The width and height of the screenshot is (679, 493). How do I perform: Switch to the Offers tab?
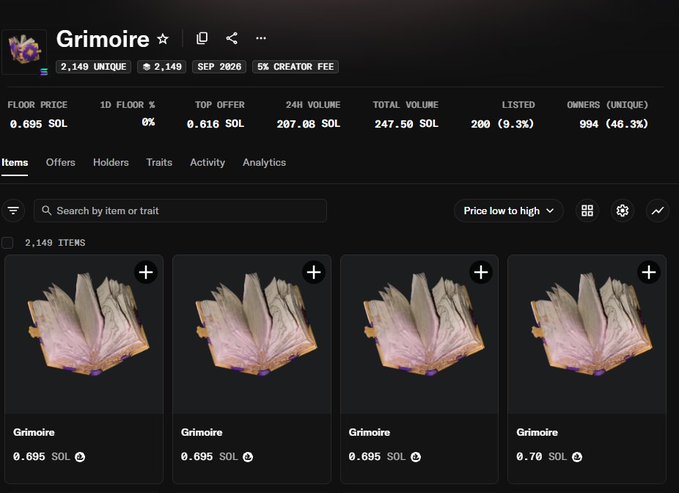(61, 162)
